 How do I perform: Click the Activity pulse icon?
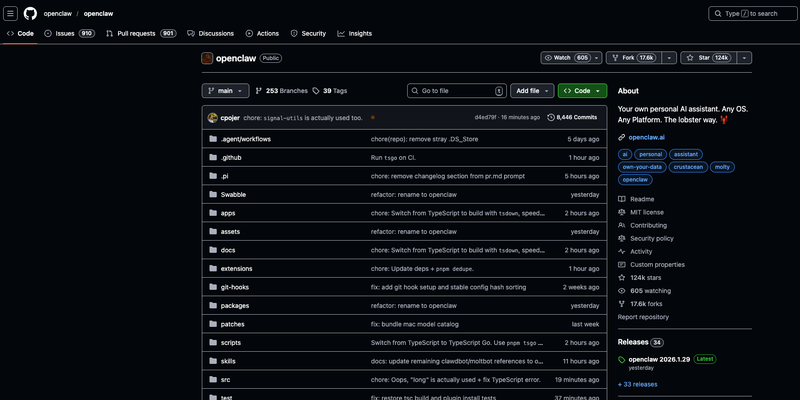pos(621,252)
